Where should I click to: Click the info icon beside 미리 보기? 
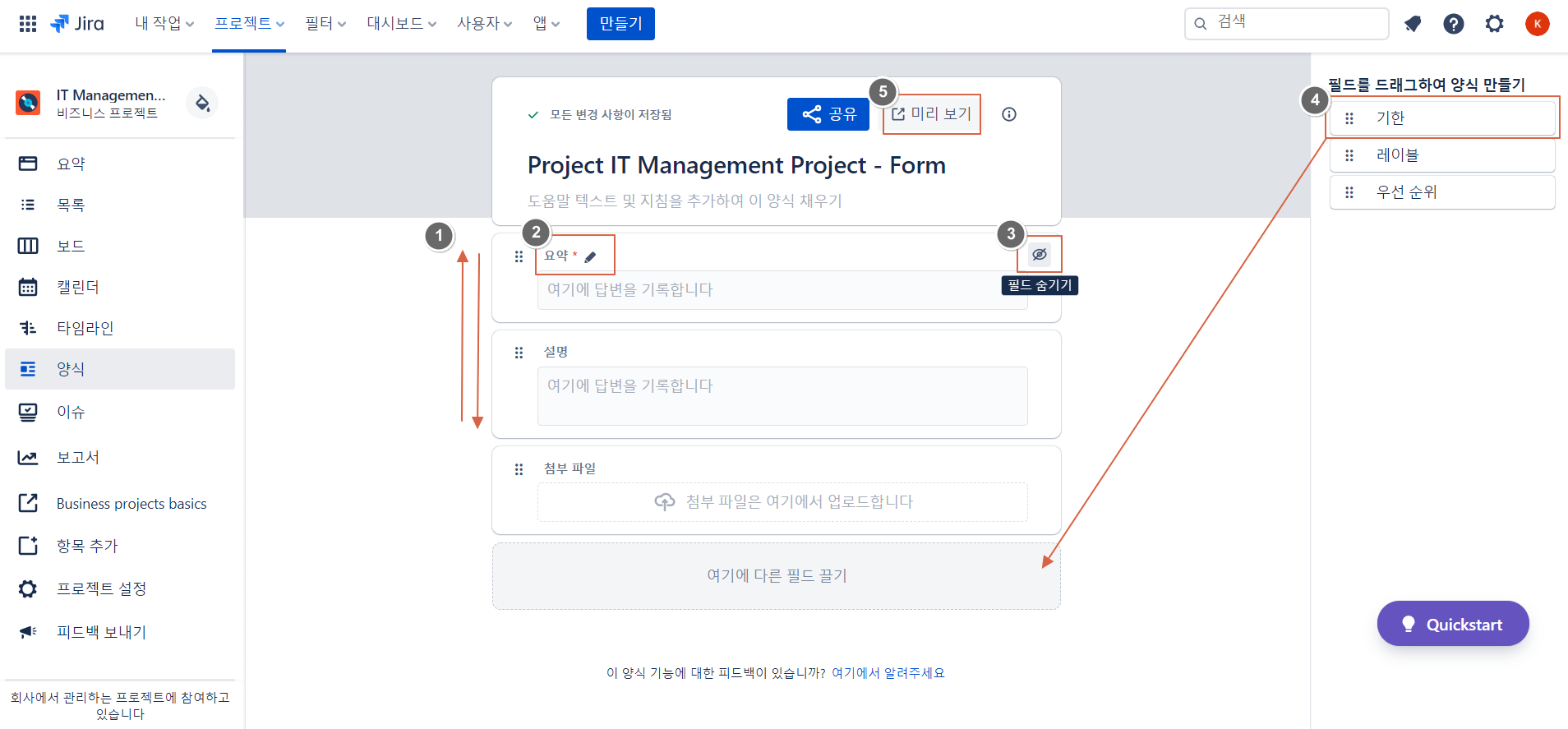pos(1009,114)
